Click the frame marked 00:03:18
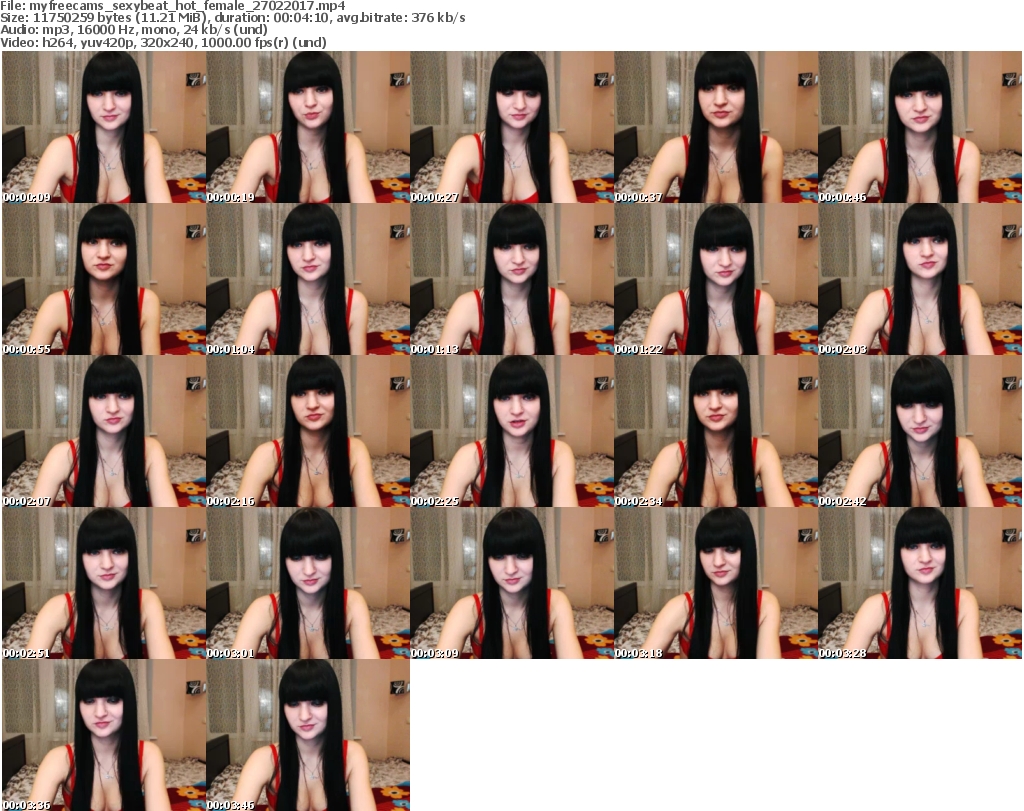 715,583
